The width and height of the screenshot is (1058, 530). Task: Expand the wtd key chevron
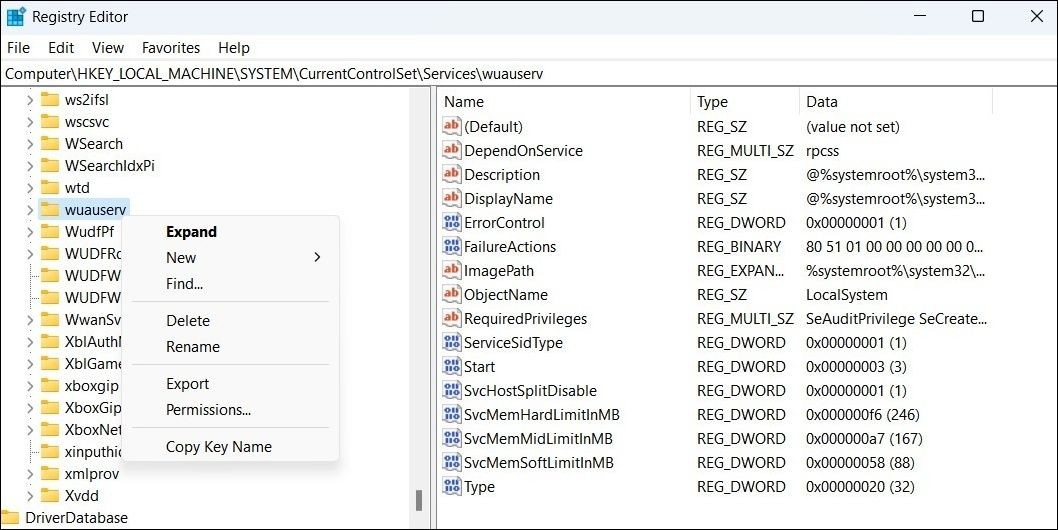click(x=30, y=188)
